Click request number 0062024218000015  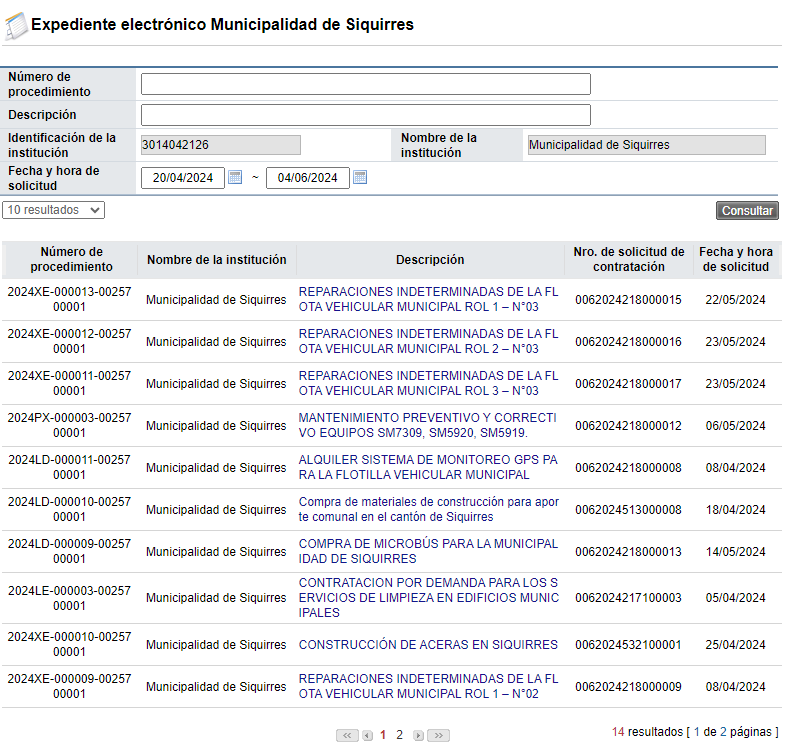point(628,300)
